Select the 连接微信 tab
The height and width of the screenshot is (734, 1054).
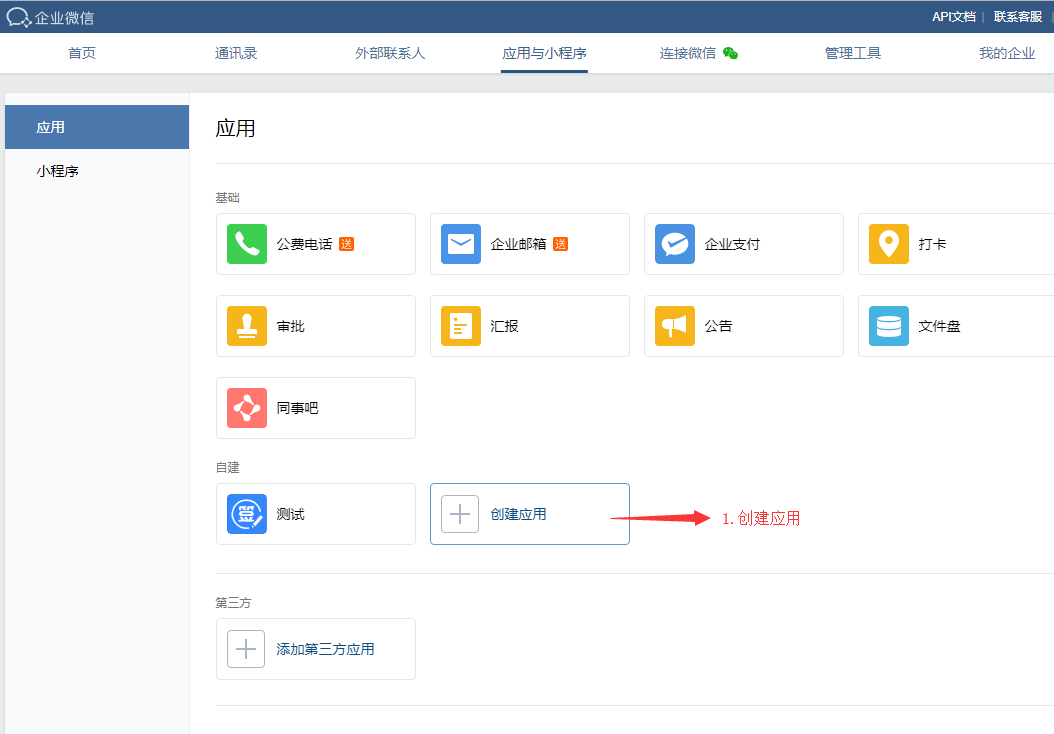pos(697,53)
